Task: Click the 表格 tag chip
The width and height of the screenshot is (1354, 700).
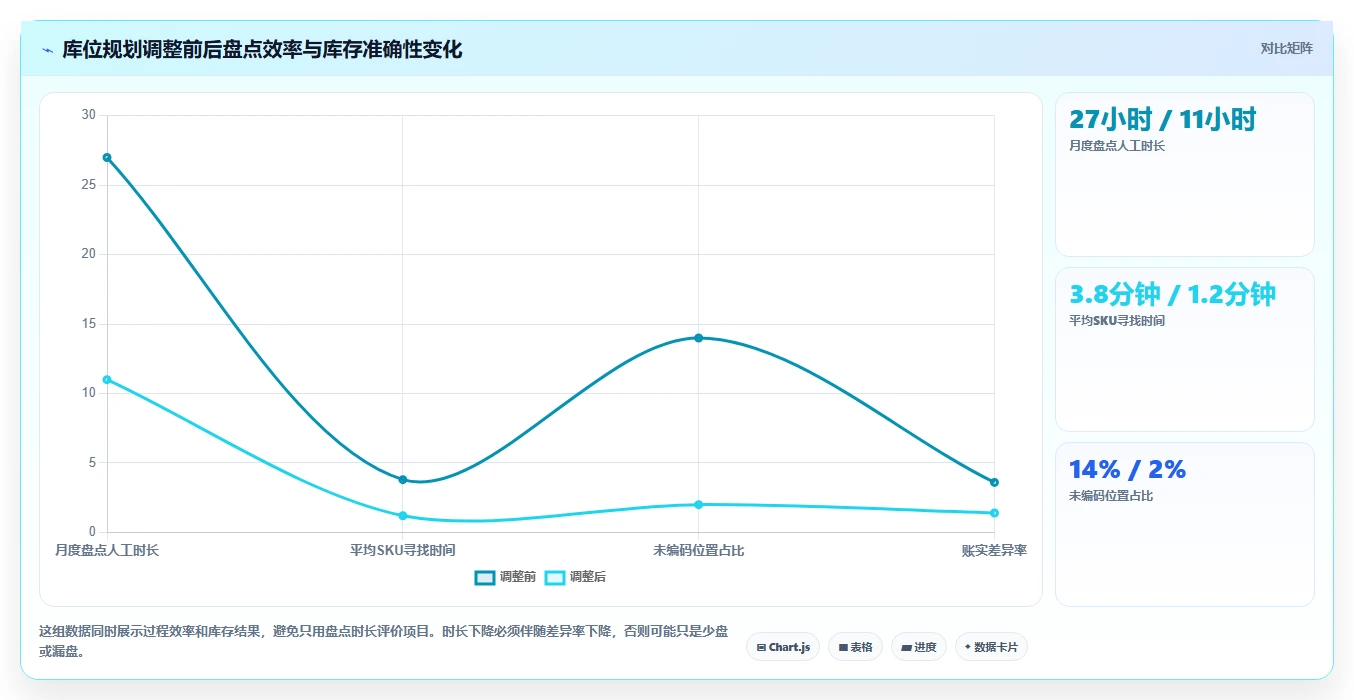Action: (856, 647)
